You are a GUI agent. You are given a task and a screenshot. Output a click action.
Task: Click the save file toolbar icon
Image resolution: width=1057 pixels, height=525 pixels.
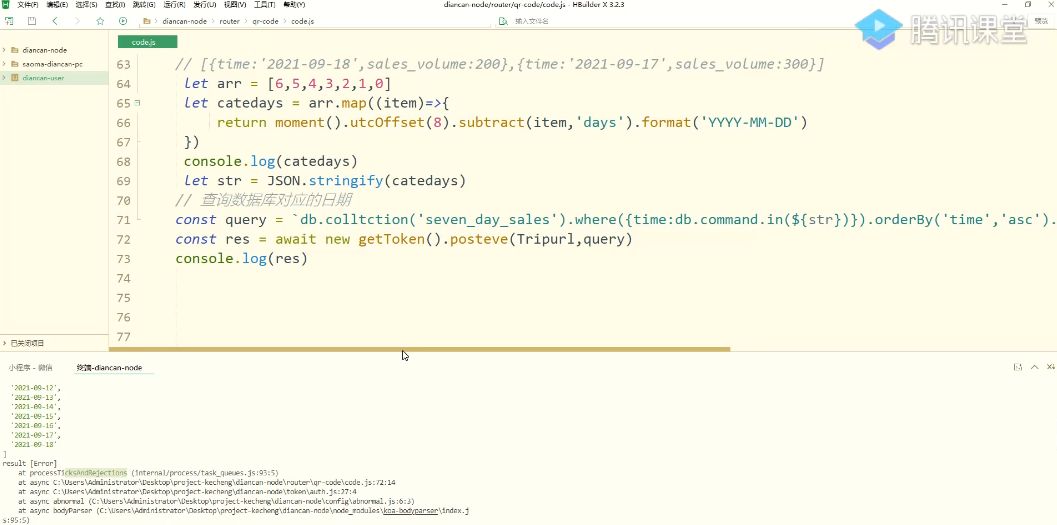(x=32, y=21)
